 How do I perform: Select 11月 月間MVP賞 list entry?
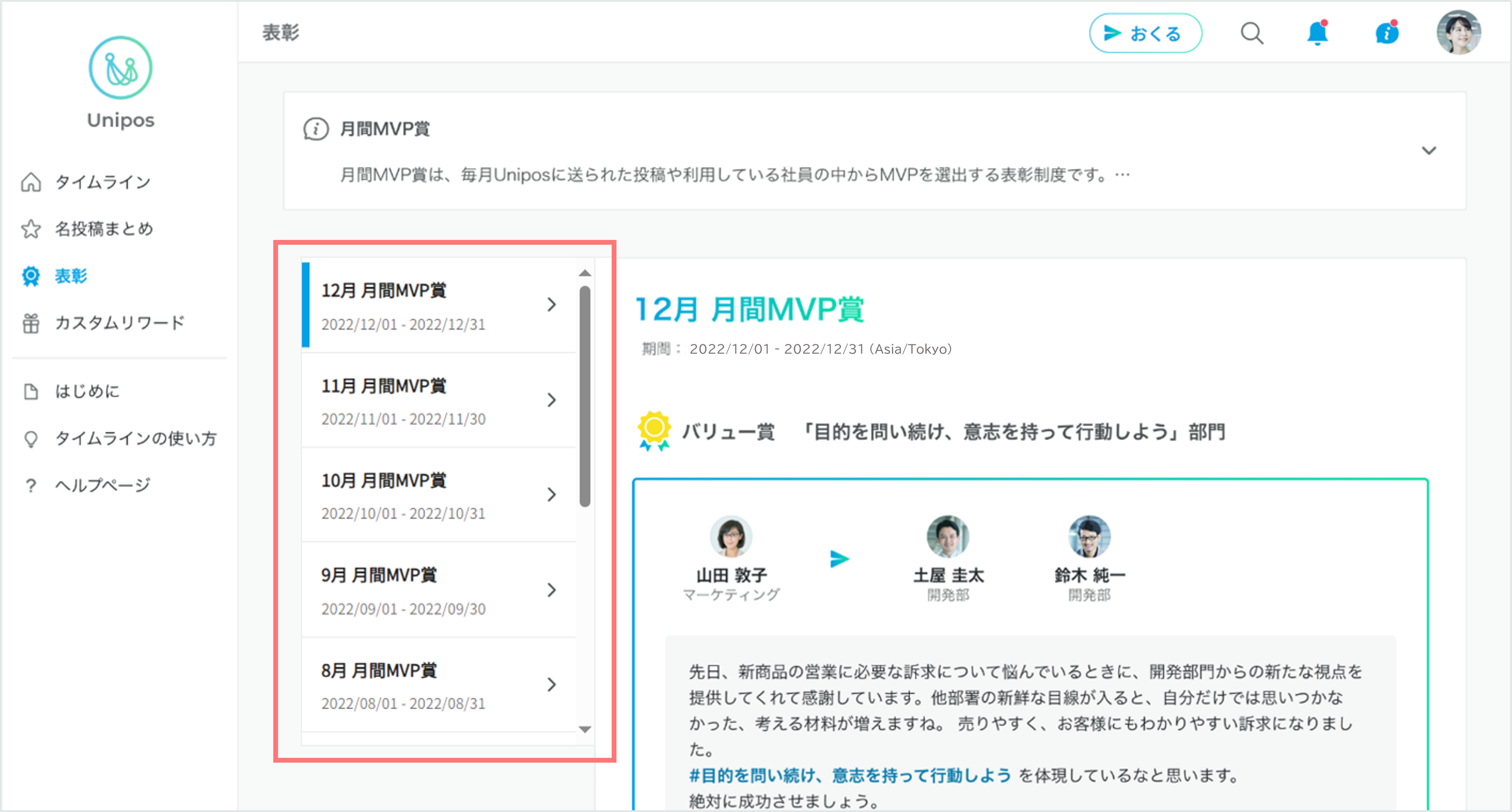[439, 400]
